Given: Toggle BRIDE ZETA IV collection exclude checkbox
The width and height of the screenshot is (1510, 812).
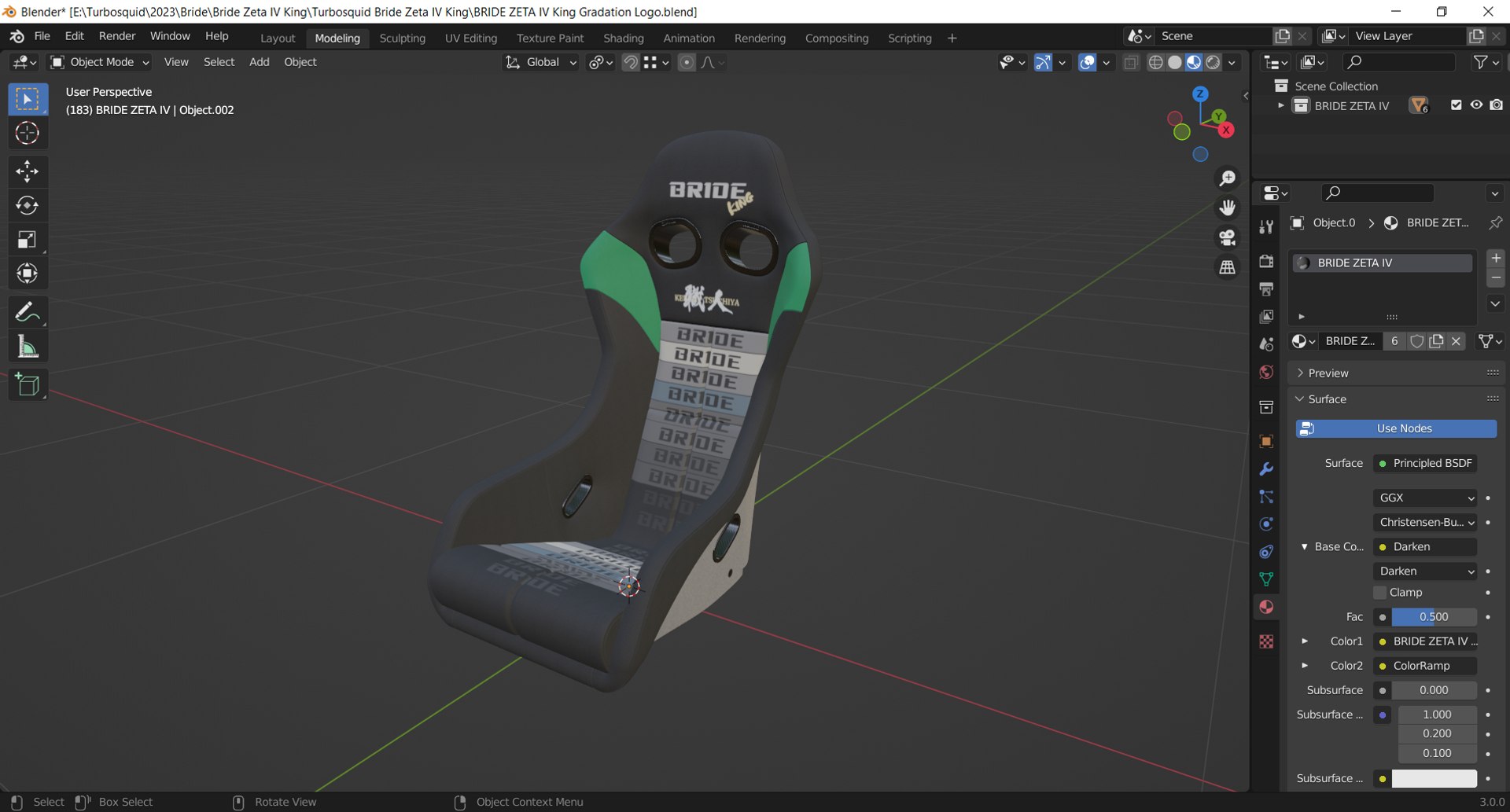Looking at the screenshot, I should click(x=1456, y=105).
